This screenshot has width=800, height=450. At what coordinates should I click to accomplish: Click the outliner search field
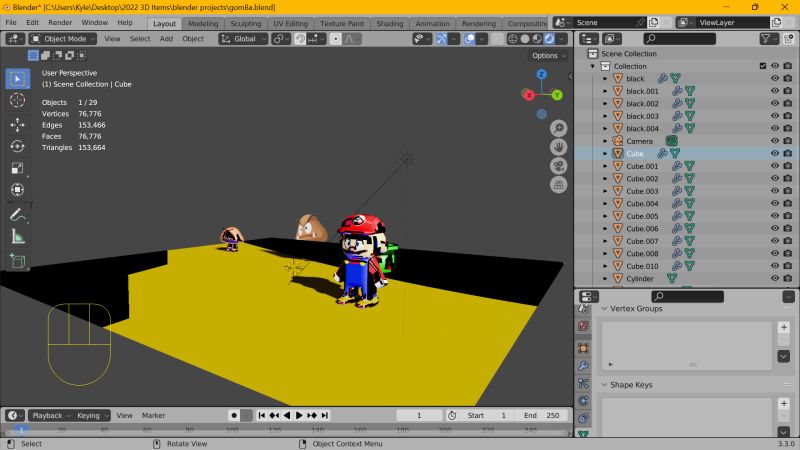pyautogui.click(x=679, y=39)
